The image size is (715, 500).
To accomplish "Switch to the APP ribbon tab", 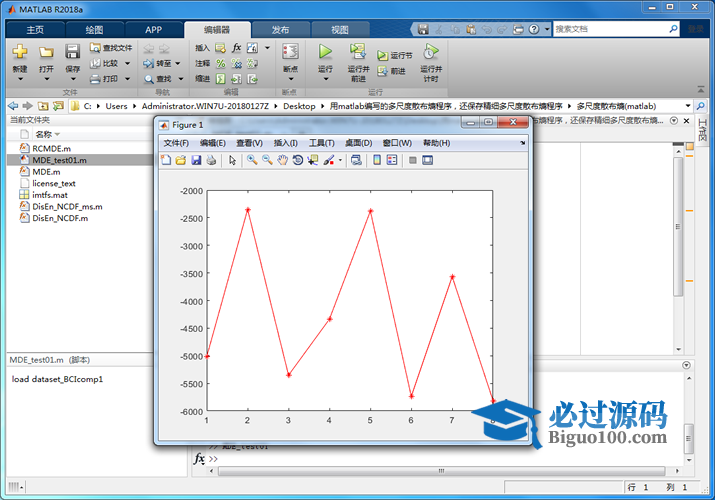I will point(154,30).
